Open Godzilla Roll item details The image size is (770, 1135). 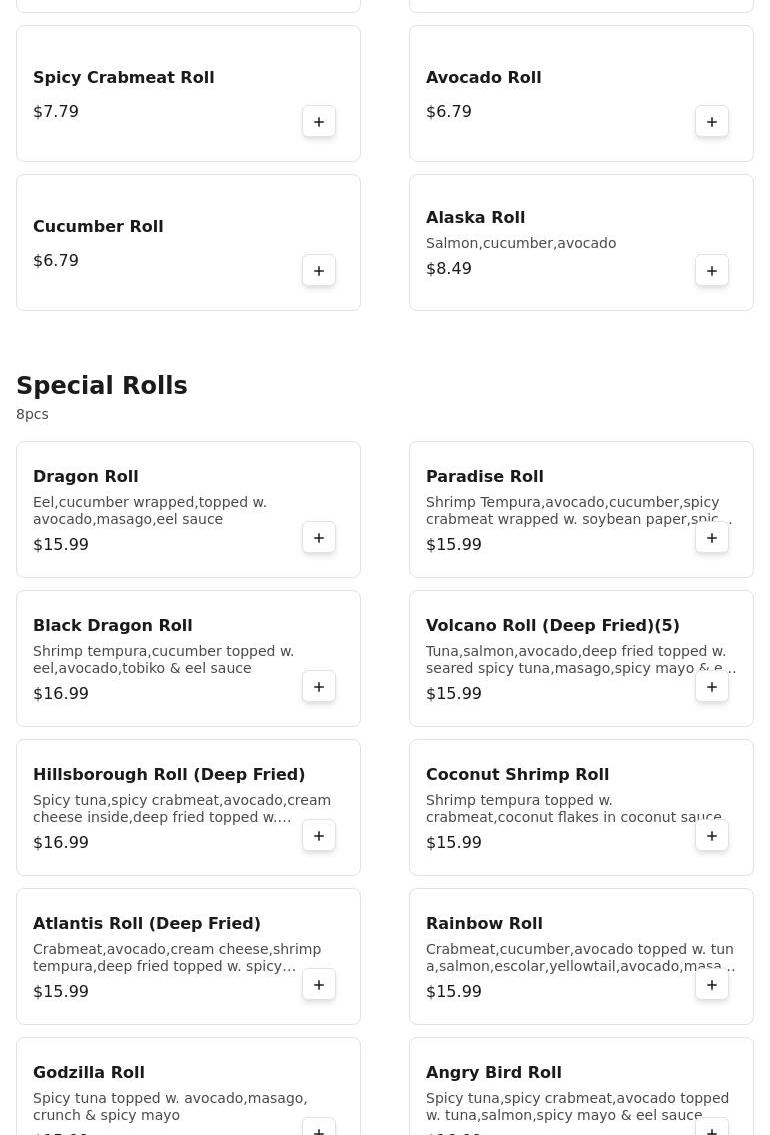tap(88, 1072)
